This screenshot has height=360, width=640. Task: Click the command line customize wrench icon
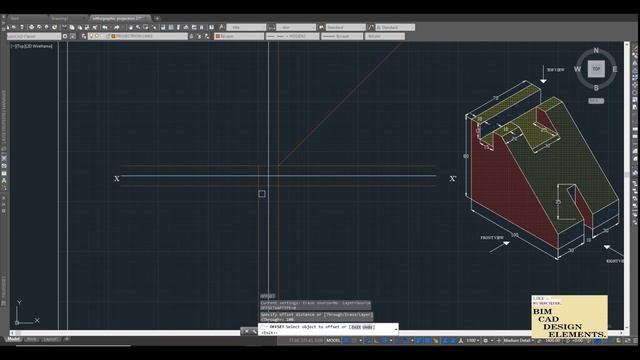pyautogui.click(x=254, y=331)
